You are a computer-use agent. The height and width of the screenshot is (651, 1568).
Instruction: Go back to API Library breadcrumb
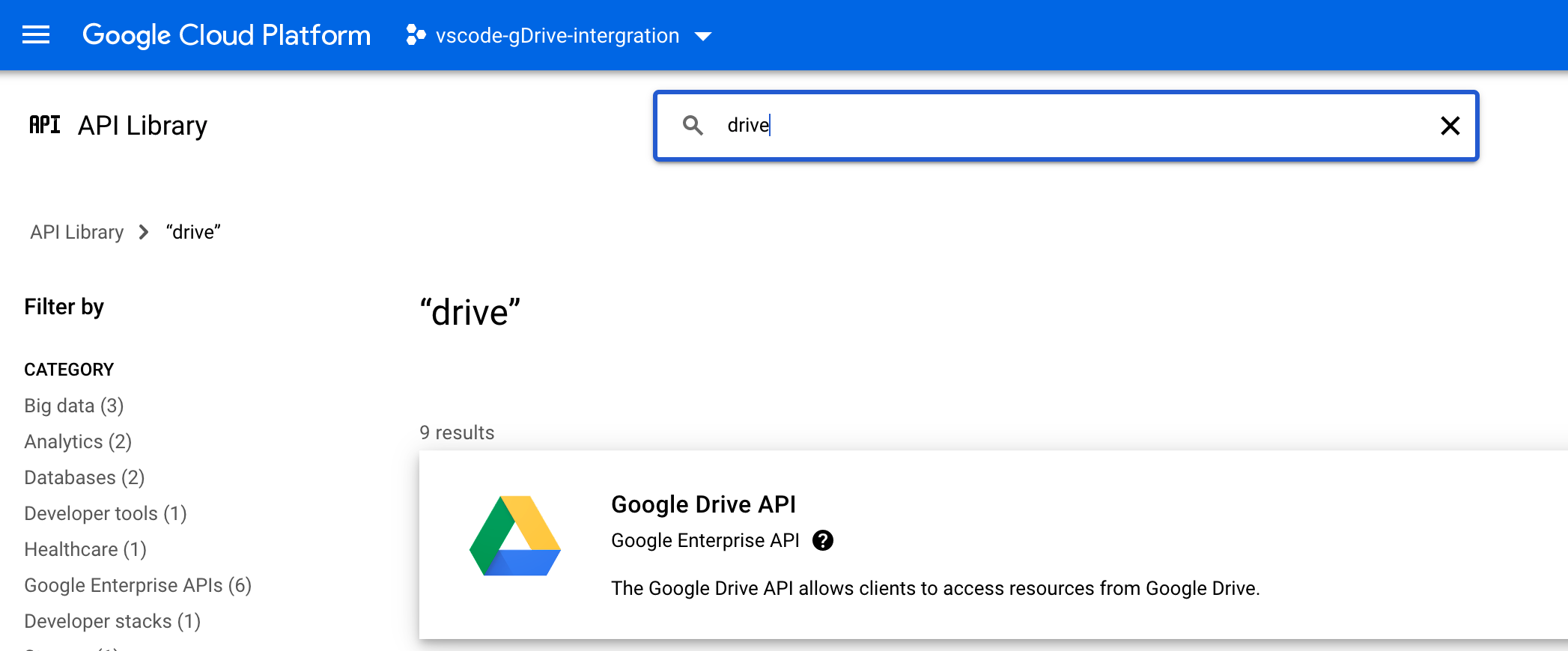pyautogui.click(x=76, y=233)
